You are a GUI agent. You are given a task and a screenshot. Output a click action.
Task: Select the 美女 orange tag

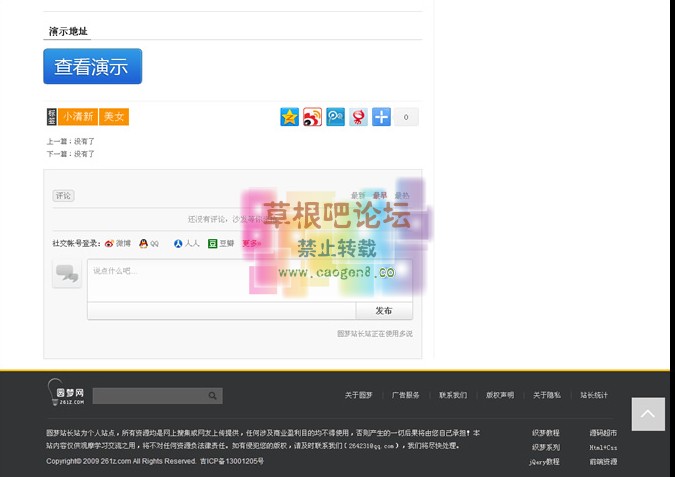coord(114,117)
